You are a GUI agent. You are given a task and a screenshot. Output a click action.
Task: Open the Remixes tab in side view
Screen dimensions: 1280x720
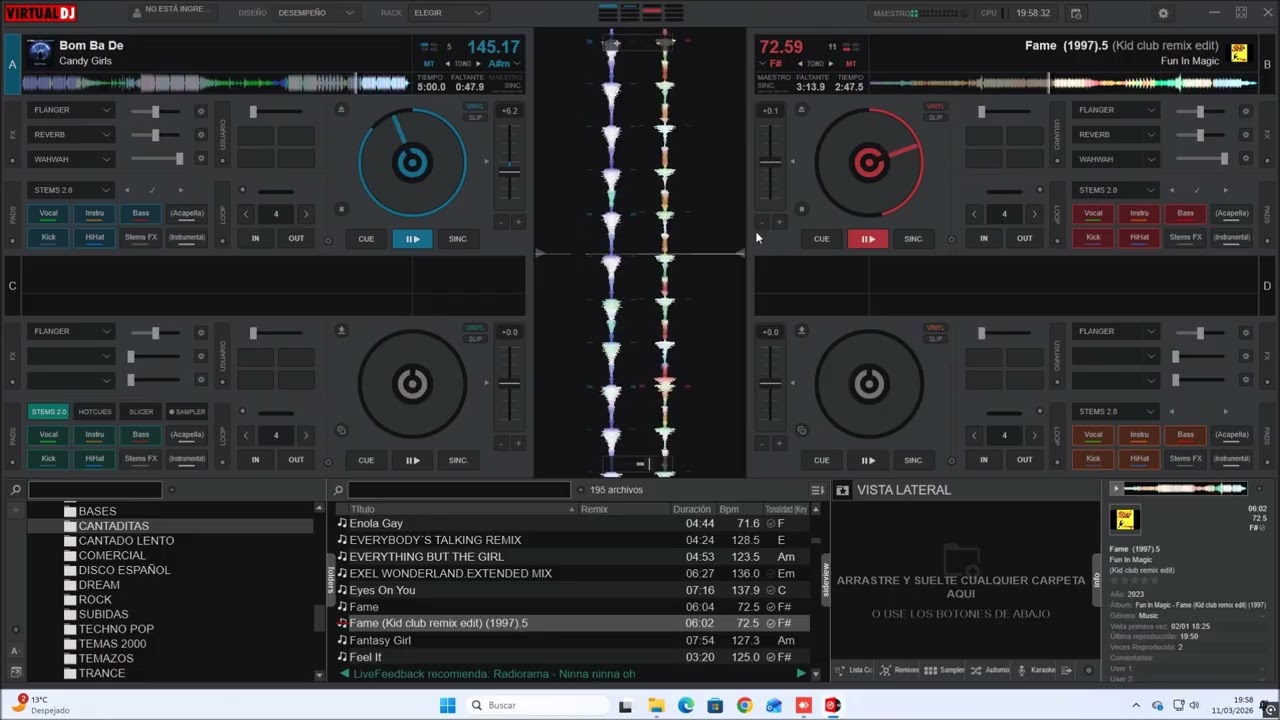pos(900,670)
